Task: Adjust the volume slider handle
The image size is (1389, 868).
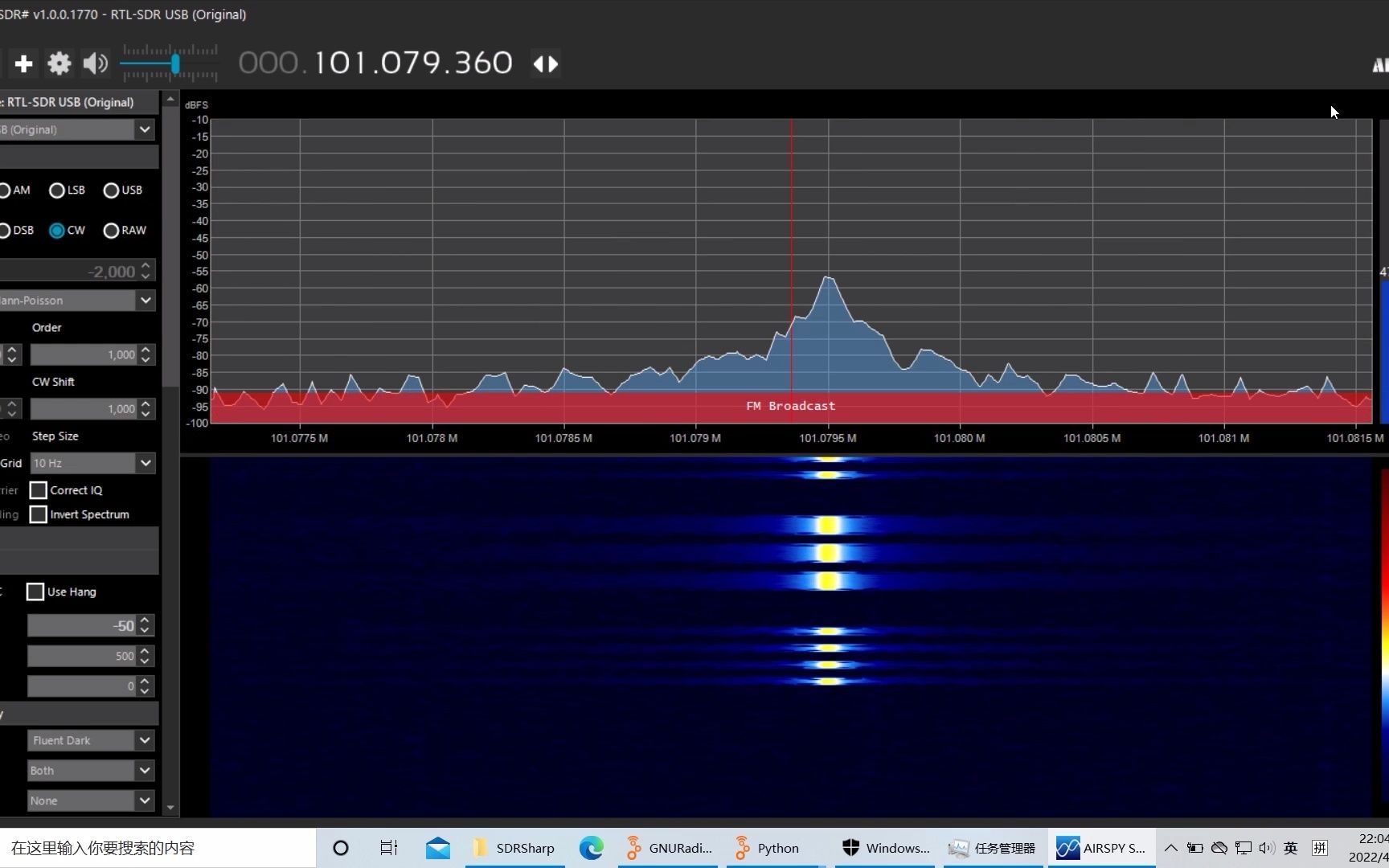Action: pyautogui.click(x=174, y=63)
